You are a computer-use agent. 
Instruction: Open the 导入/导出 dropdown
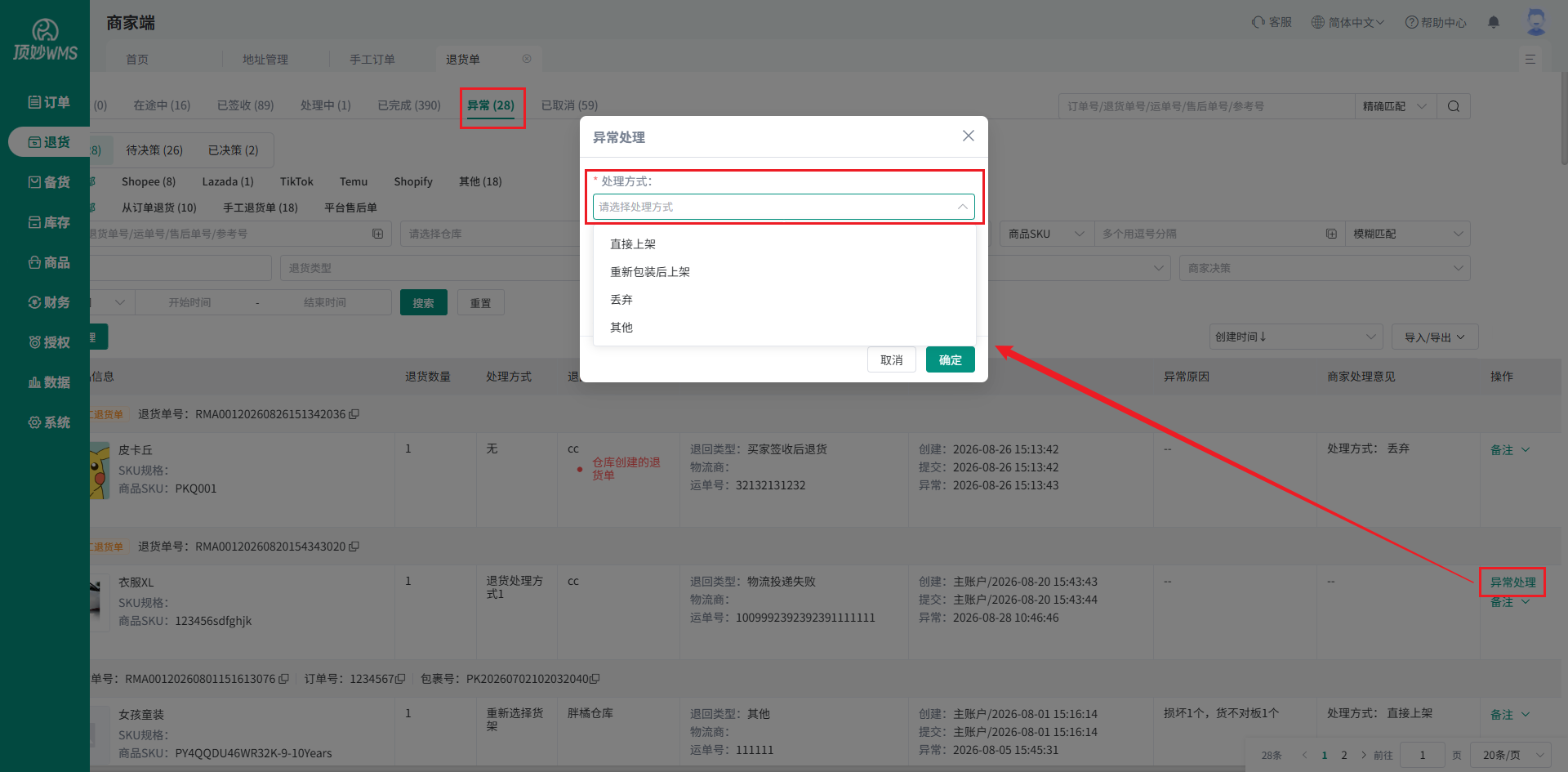pyautogui.click(x=1434, y=337)
